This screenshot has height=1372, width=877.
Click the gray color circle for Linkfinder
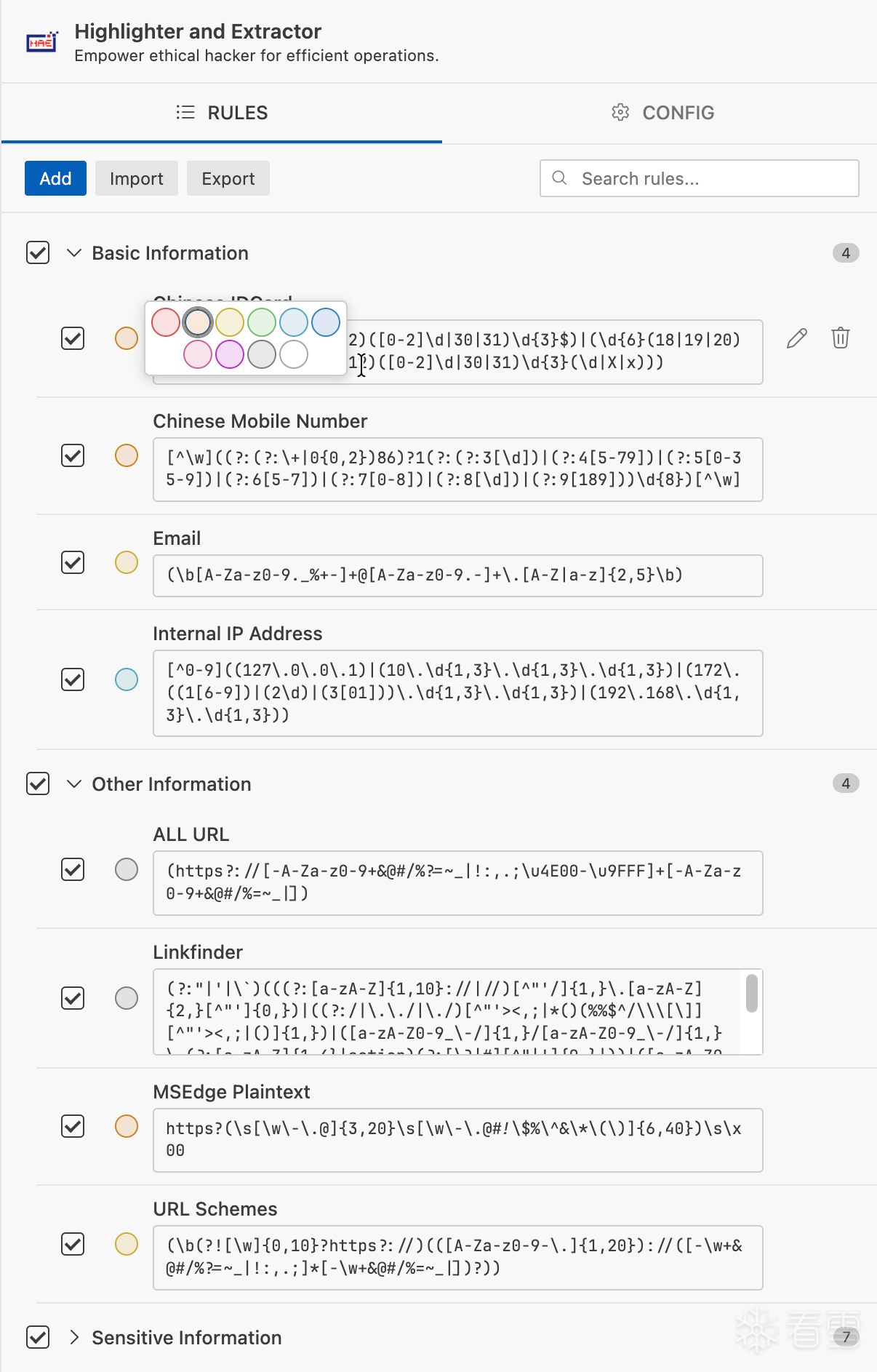tap(127, 998)
